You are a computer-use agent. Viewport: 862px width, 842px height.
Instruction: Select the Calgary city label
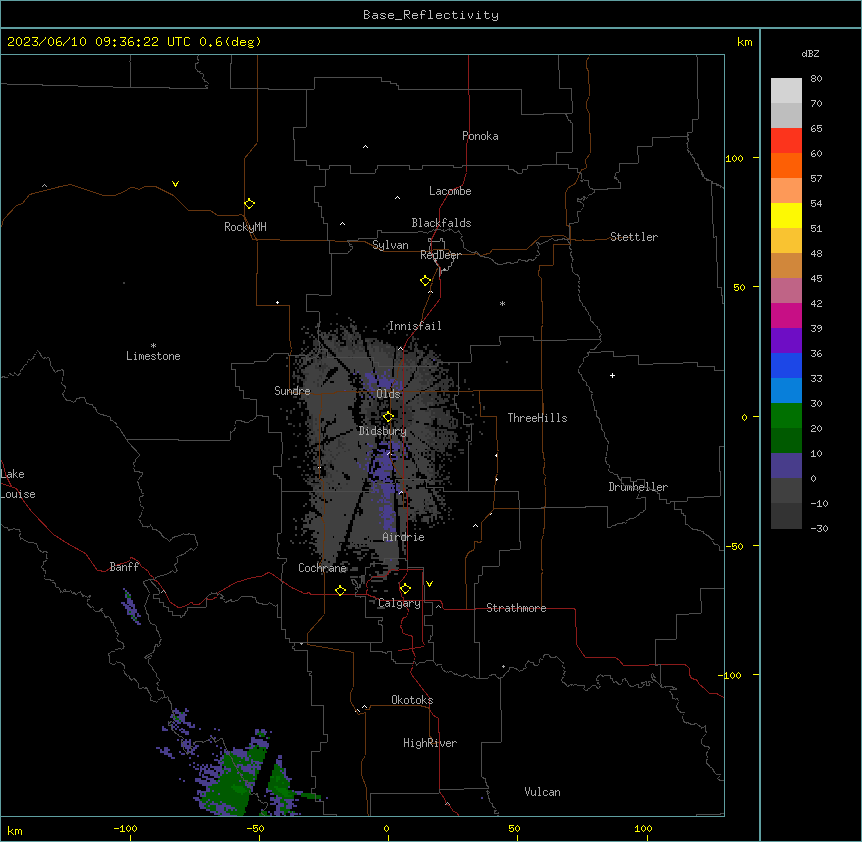coord(399,603)
